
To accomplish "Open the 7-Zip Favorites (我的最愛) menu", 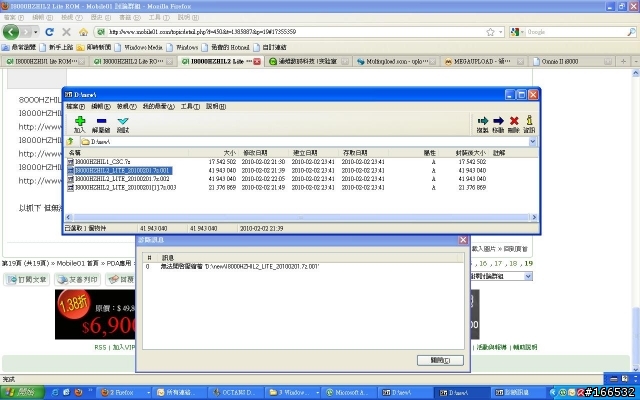I will tap(158, 107).
